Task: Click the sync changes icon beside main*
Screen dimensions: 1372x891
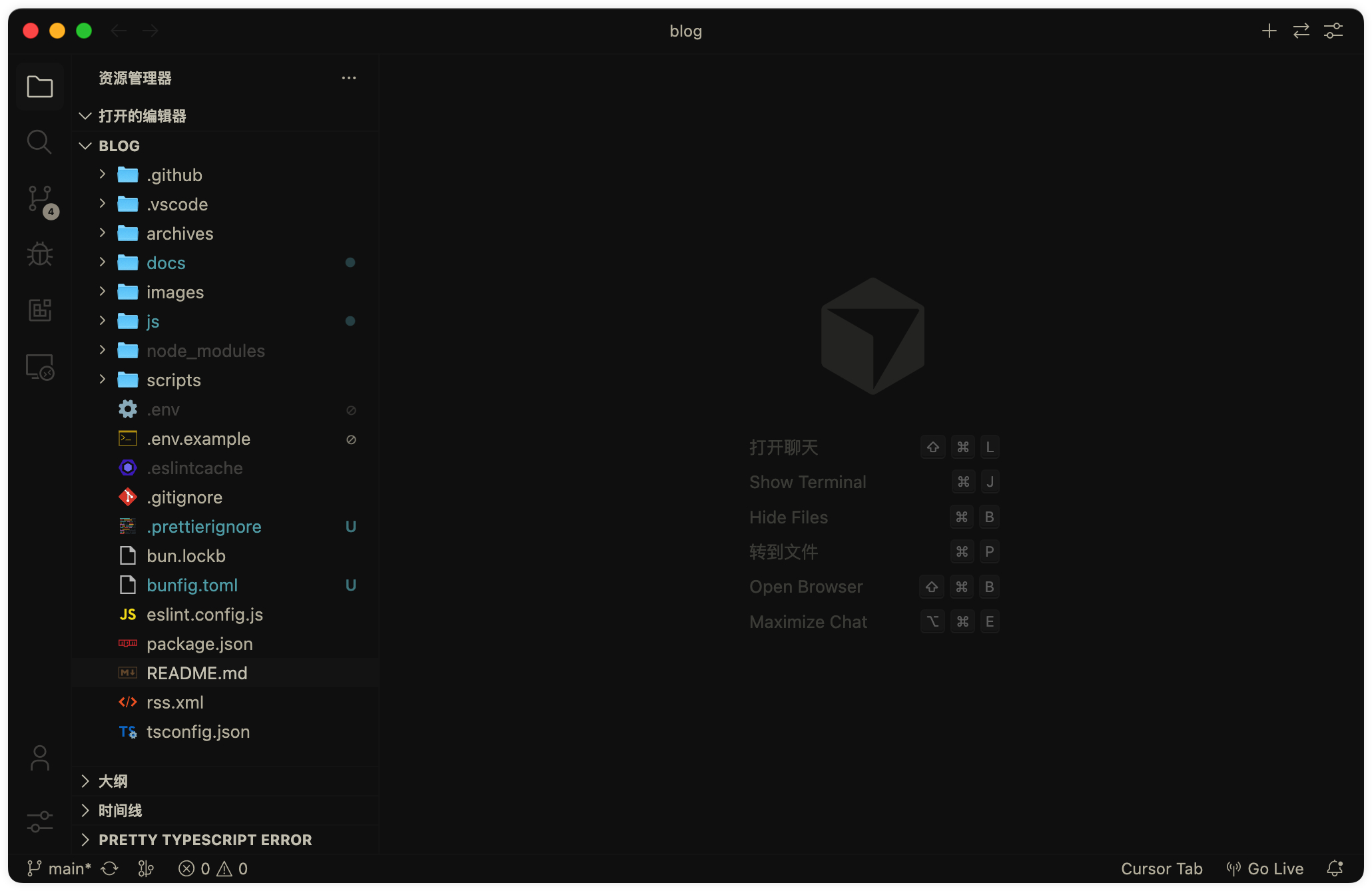Action: (x=110, y=868)
